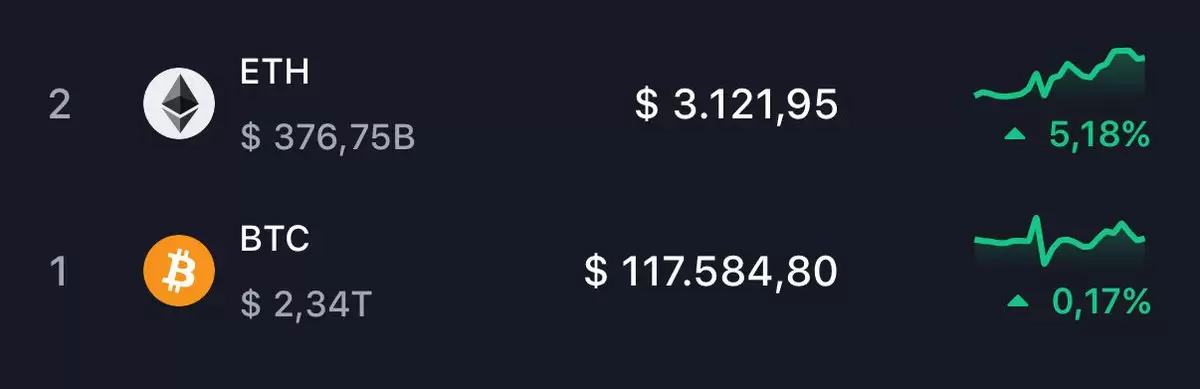Viewport: 1200px width, 389px height.
Task: Click BTC market cap $ 2,34T
Action: click(306, 304)
